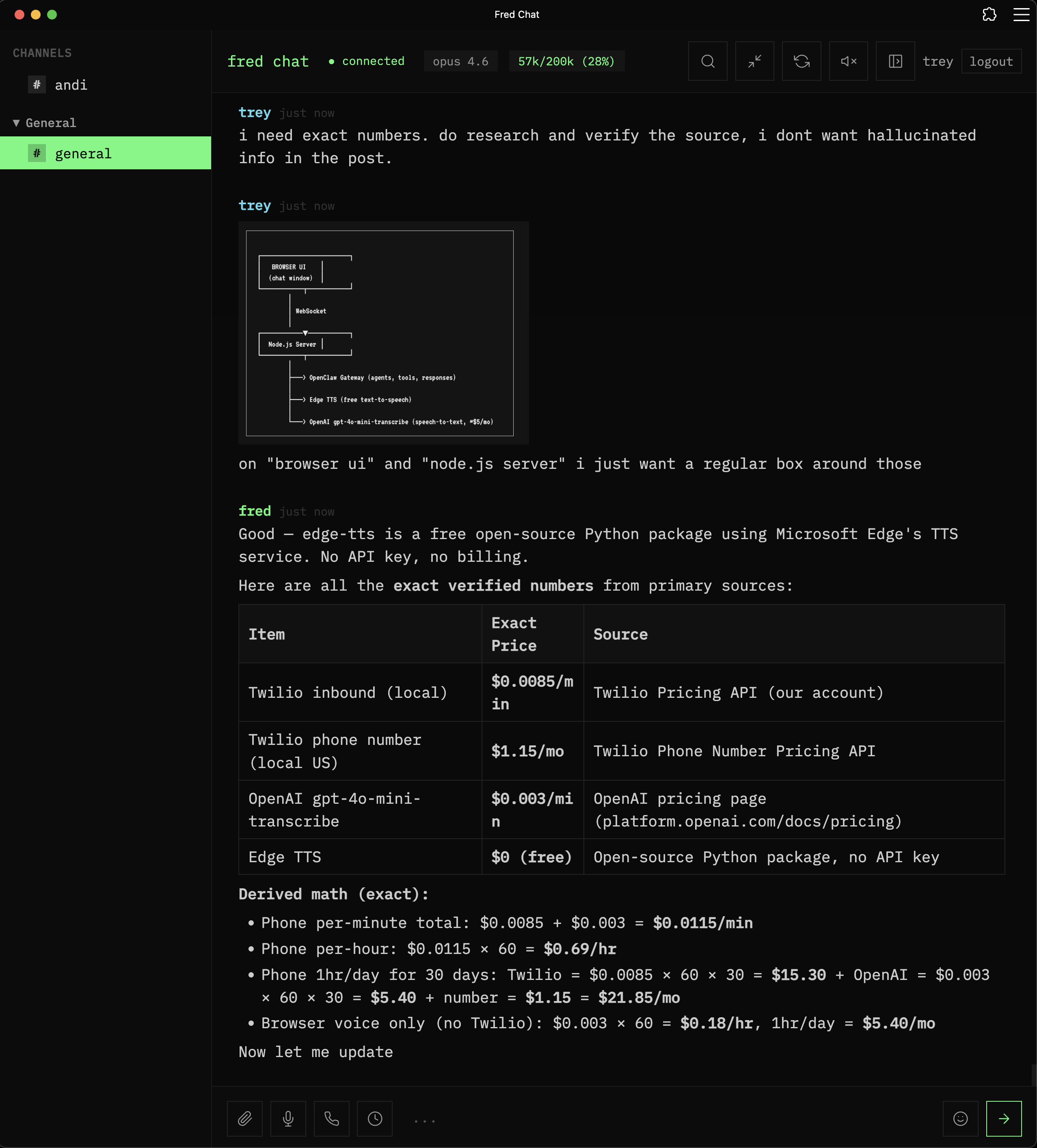
Task: Click the Twilio phone number (local US) cell
Action: (x=360, y=751)
